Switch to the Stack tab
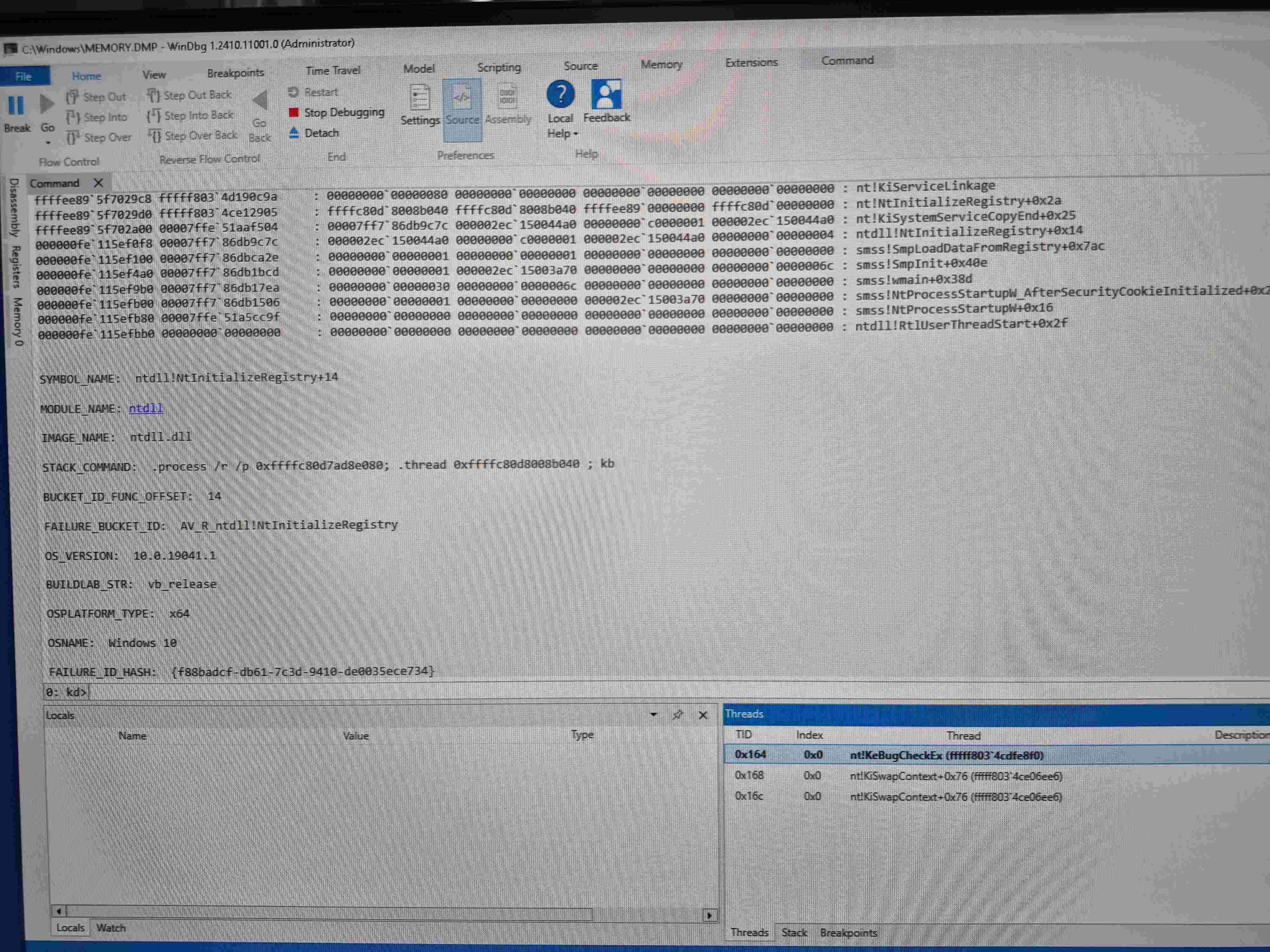Screen dimensions: 1270x952 pos(794,933)
